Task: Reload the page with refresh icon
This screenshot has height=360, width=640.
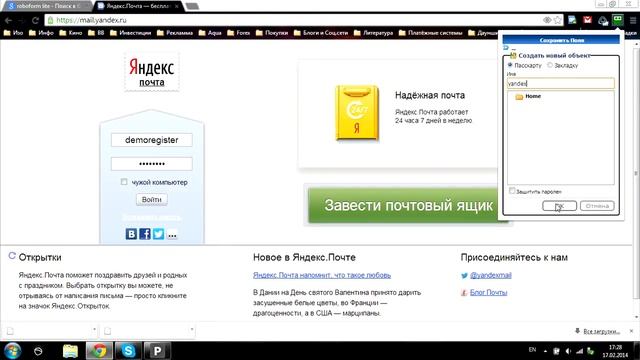Action: click(x=35, y=20)
